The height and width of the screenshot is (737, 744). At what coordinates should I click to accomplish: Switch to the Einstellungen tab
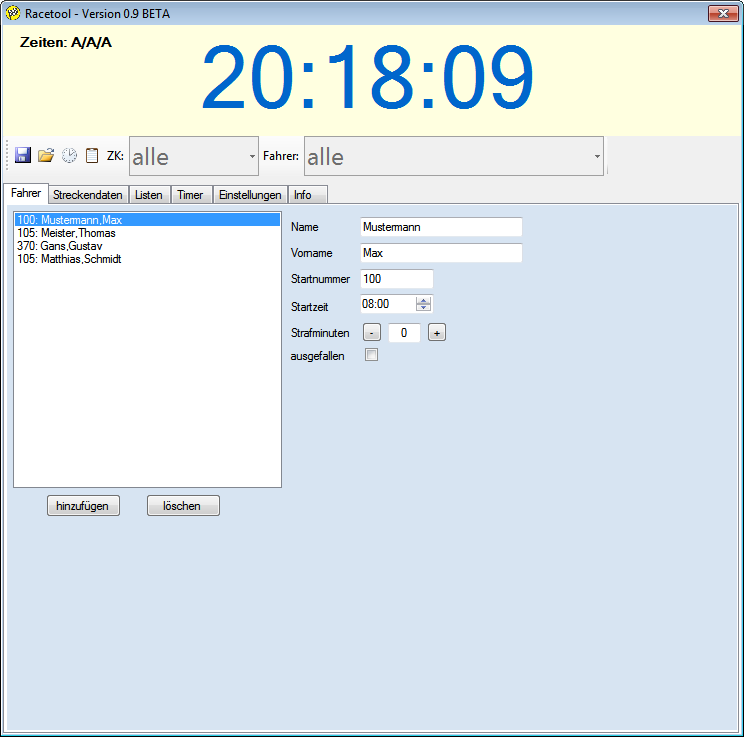click(x=250, y=195)
